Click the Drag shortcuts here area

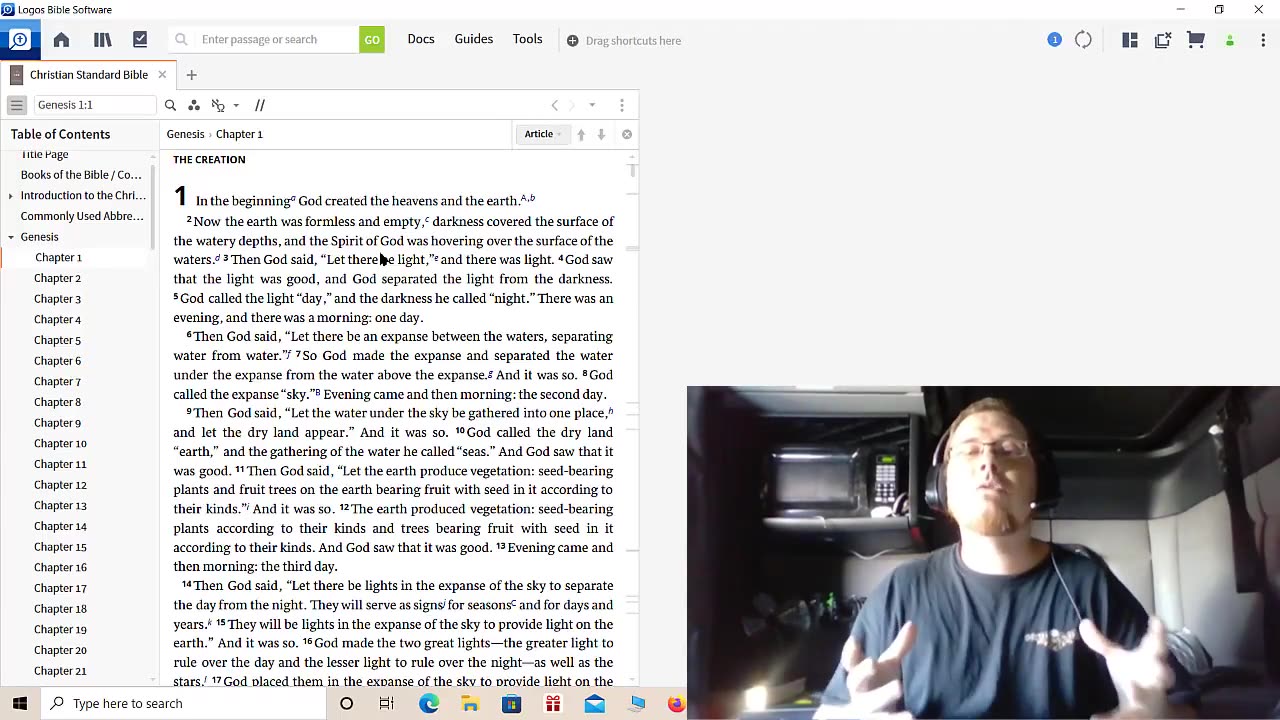click(x=624, y=41)
